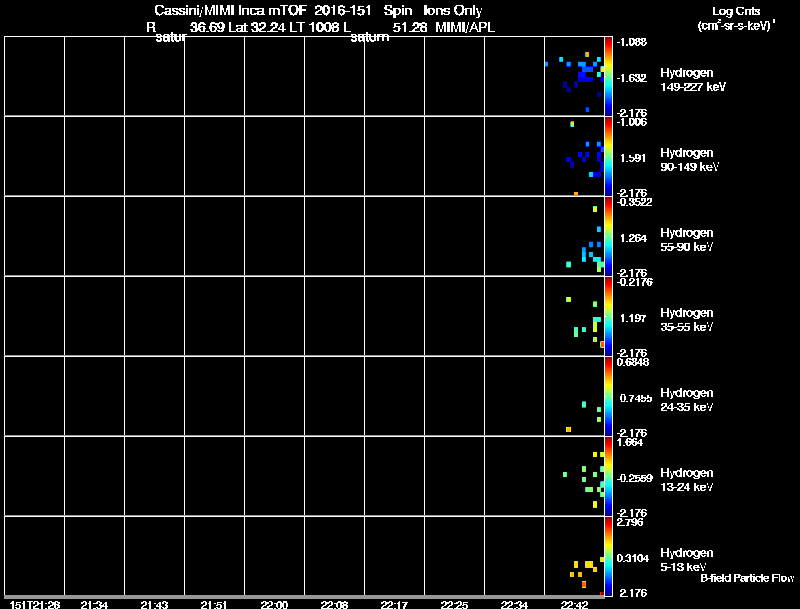Click the 'MIMI/APL' text in the header
Screen dimensions: 800x609
(465, 28)
